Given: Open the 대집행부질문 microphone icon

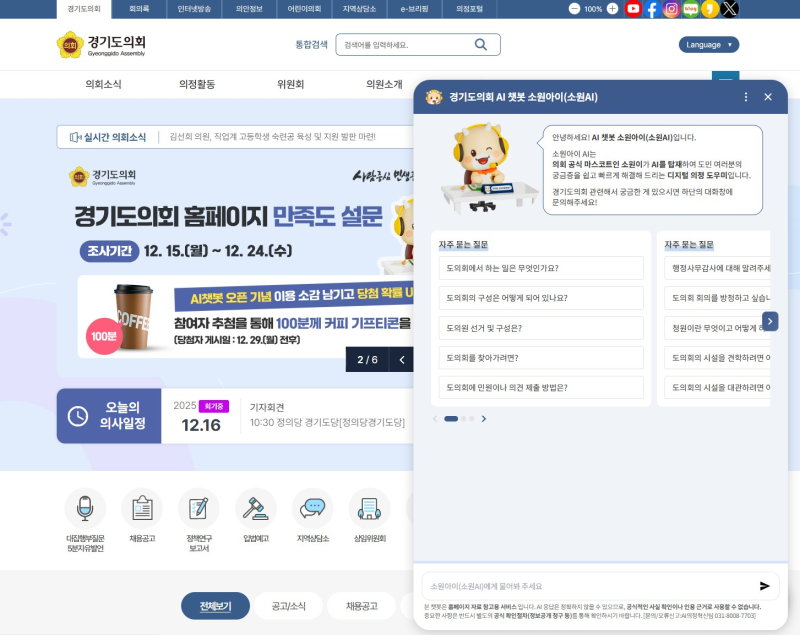Looking at the screenshot, I should coord(85,508).
